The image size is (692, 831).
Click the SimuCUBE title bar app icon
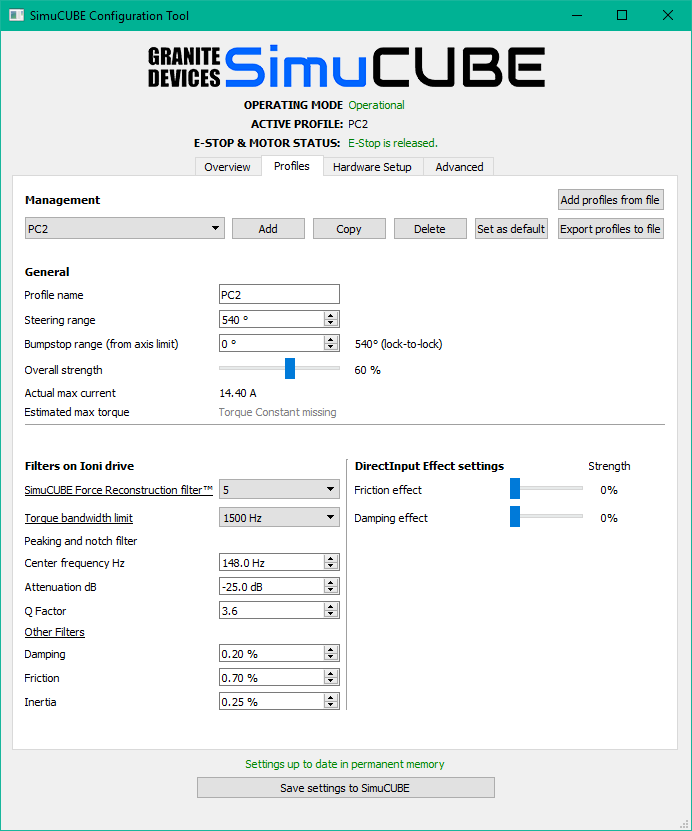[x=16, y=15]
